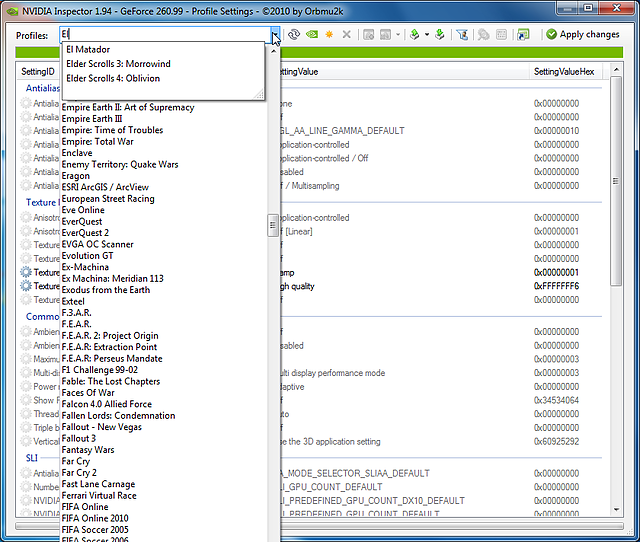Image resolution: width=640 pixels, height=542 pixels.
Task: Choose EverQuest 2 profile entry
Action: pyautogui.click(x=85, y=233)
